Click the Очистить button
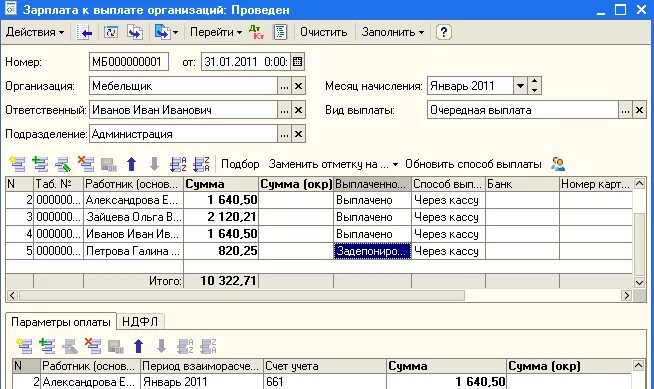Image resolution: width=654 pixels, height=389 pixels. click(x=324, y=32)
